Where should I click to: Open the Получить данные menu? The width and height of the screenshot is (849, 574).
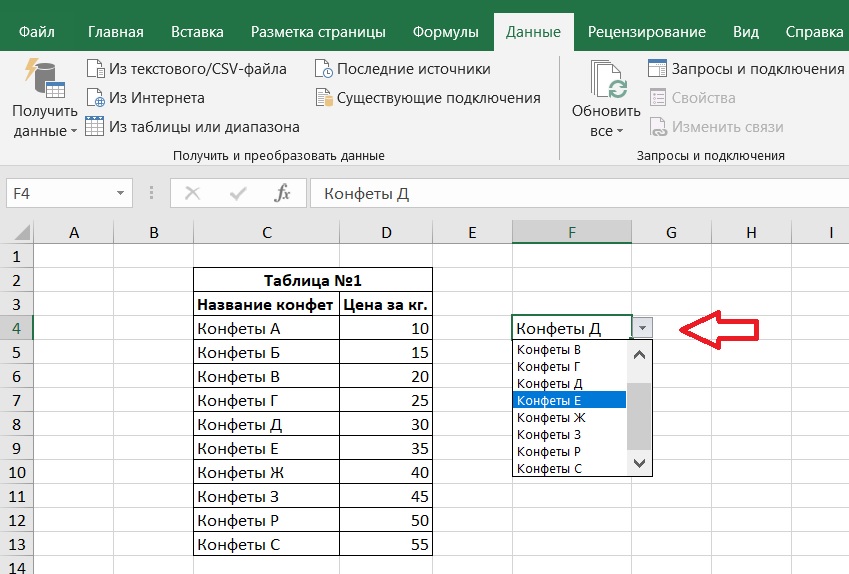45,99
